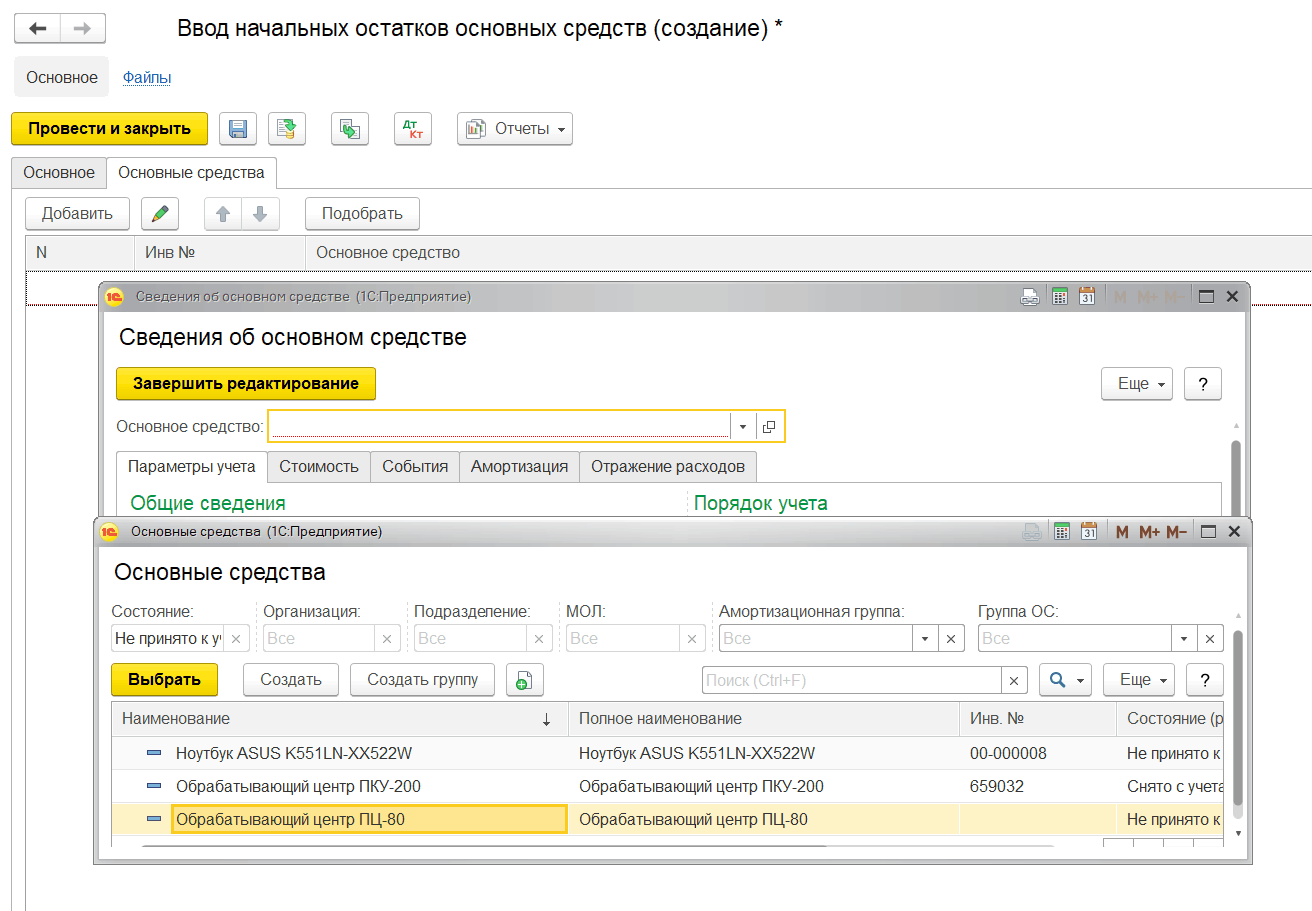Click the Создать группу button
The width and height of the screenshot is (1312, 911).
[422, 680]
